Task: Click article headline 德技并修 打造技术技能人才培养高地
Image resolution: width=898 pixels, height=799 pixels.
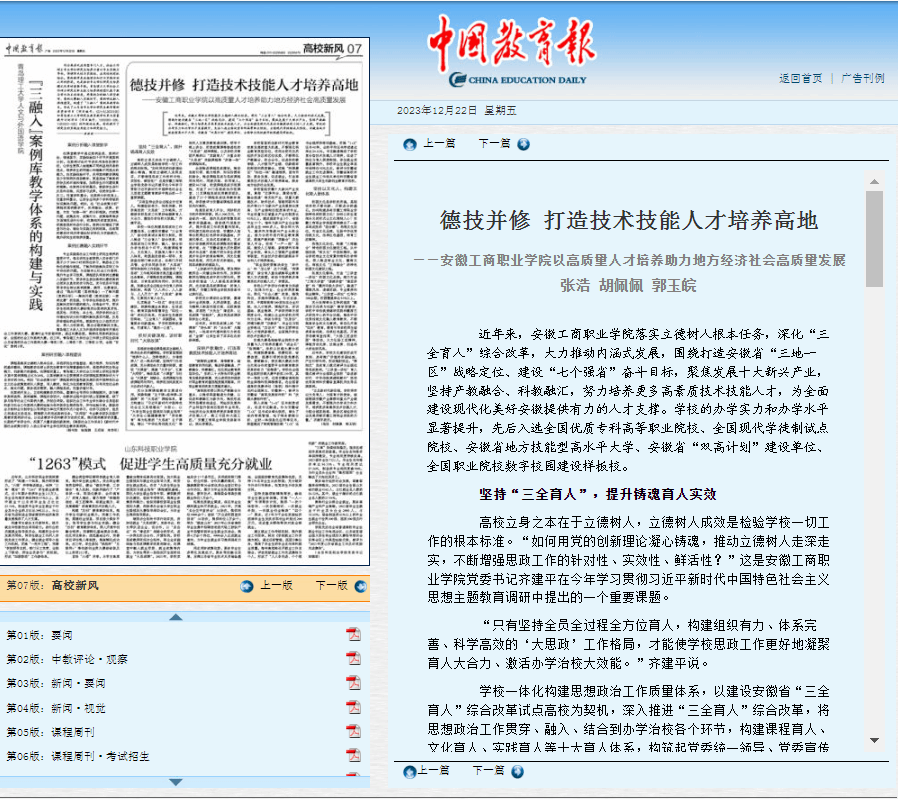Action: [x=629, y=221]
